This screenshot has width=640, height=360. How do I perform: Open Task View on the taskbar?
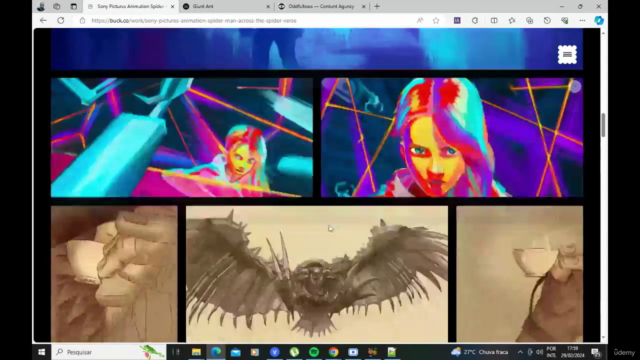(x=176, y=352)
